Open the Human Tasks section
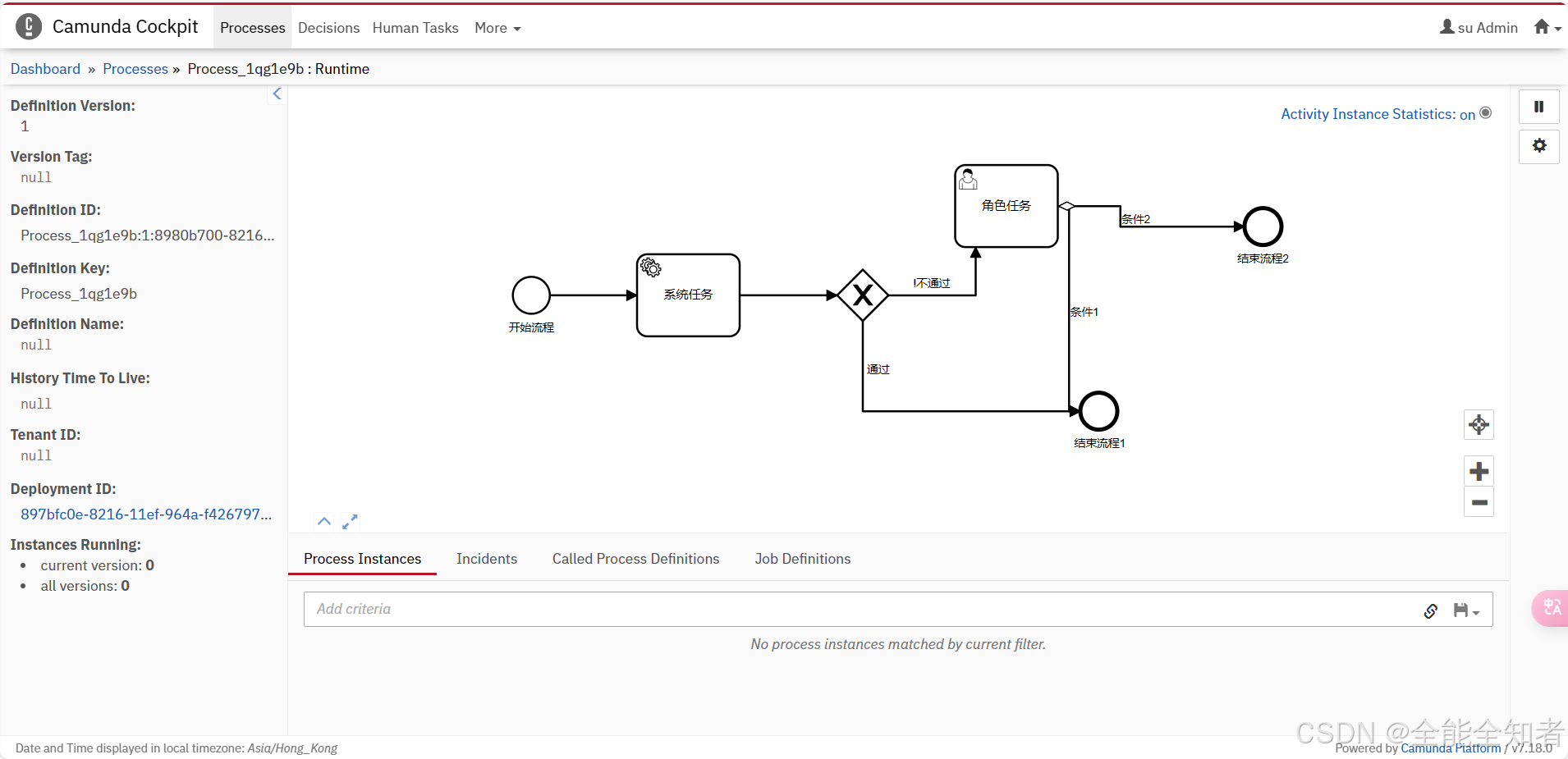Image resolution: width=1568 pixels, height=759 pixels. 415,28
